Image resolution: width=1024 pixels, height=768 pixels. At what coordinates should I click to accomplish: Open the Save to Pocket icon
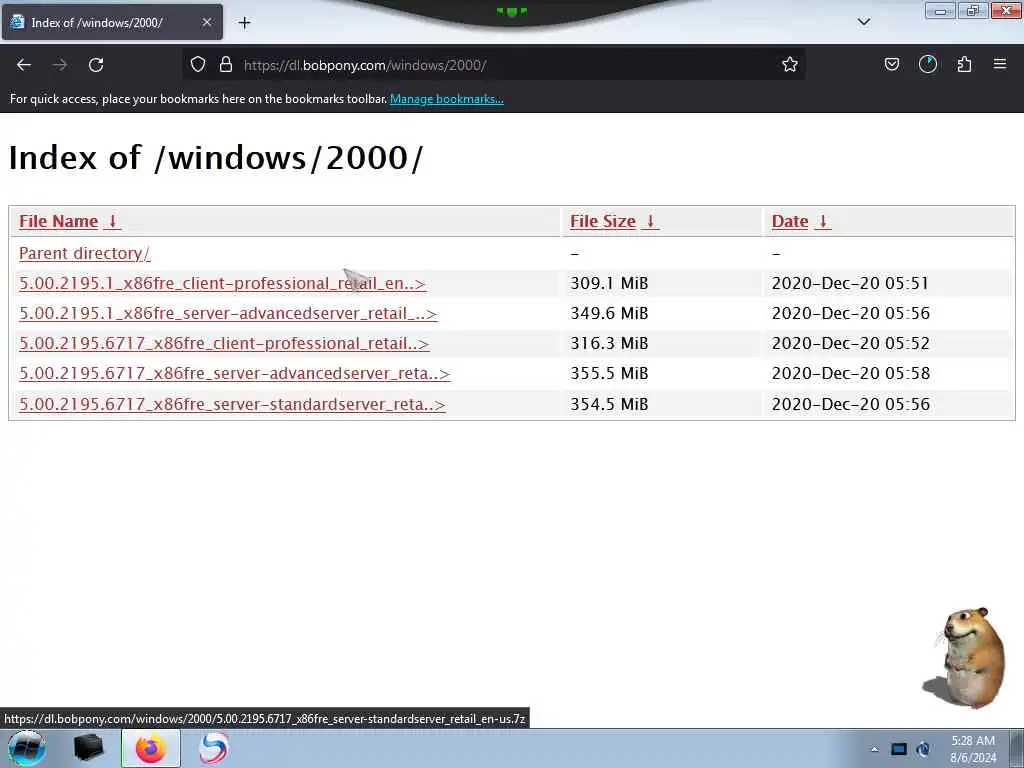point(891,65)
